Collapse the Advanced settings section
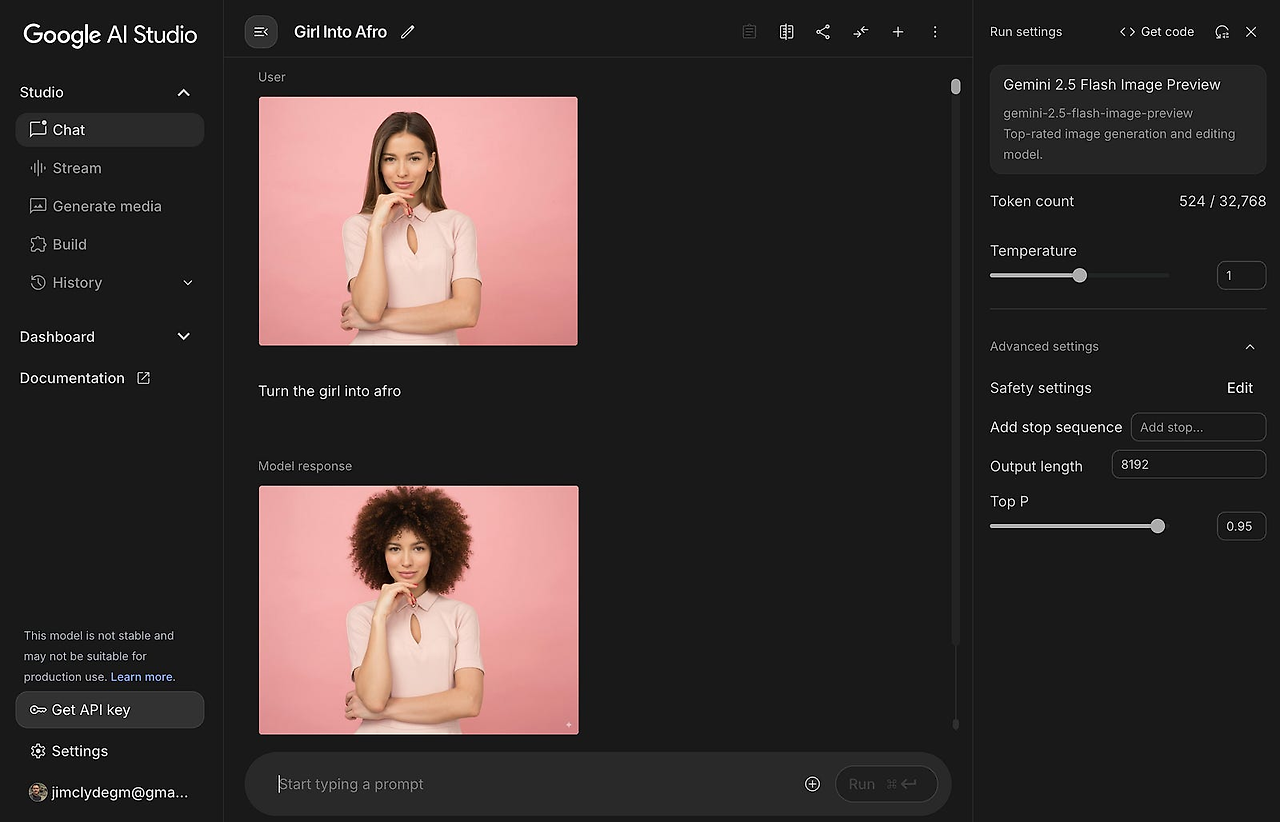Viewport: 1280px width, 822px height. click(x=1249, y=347)
